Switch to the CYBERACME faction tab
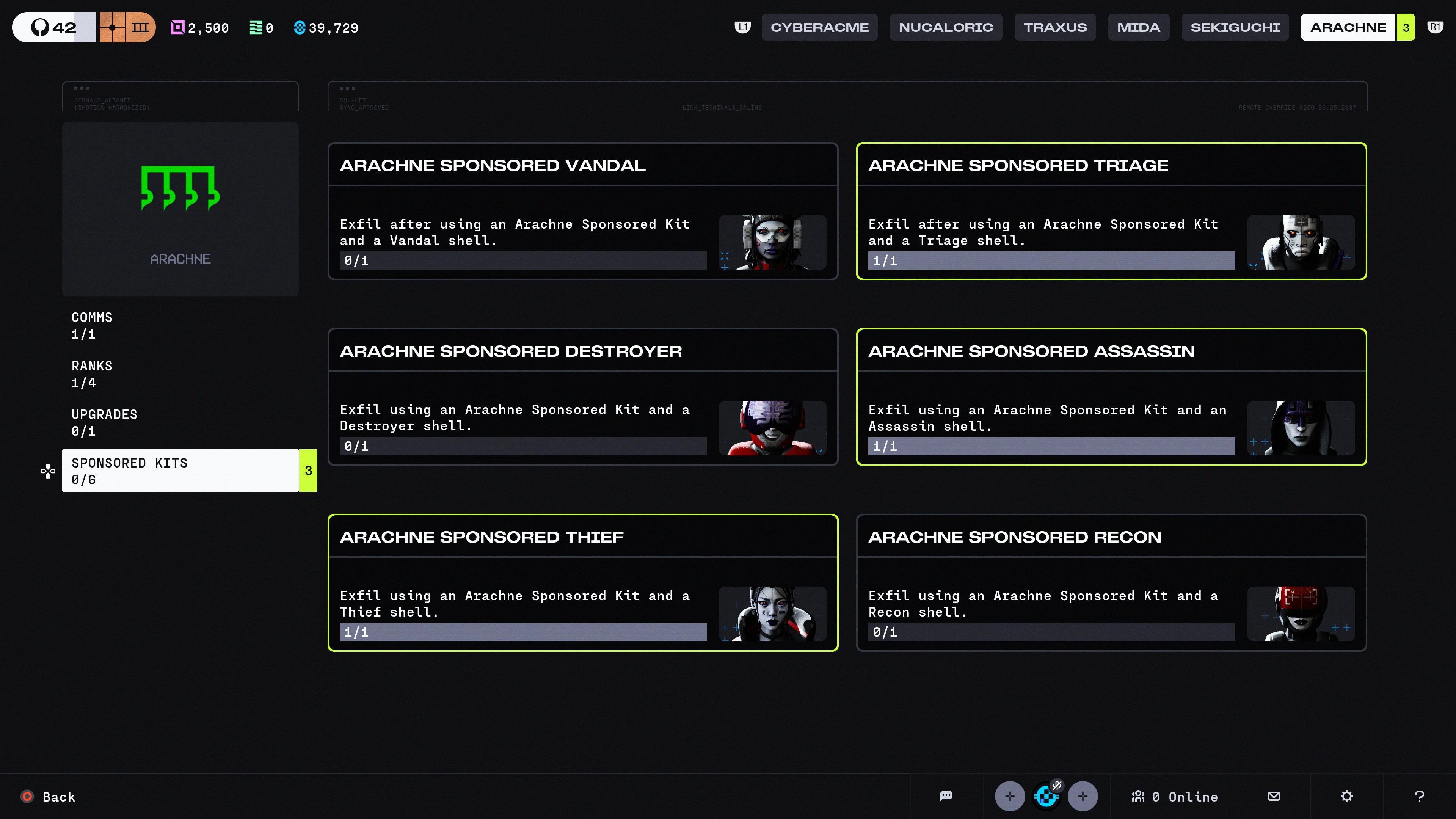Image resolution: width=1456 pixels, height=819 pixels. click(x=819, y=27)
